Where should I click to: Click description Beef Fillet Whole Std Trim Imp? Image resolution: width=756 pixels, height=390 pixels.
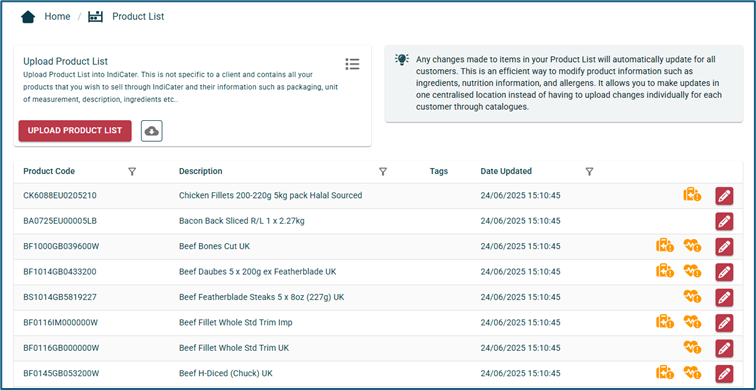coord(236,323)
